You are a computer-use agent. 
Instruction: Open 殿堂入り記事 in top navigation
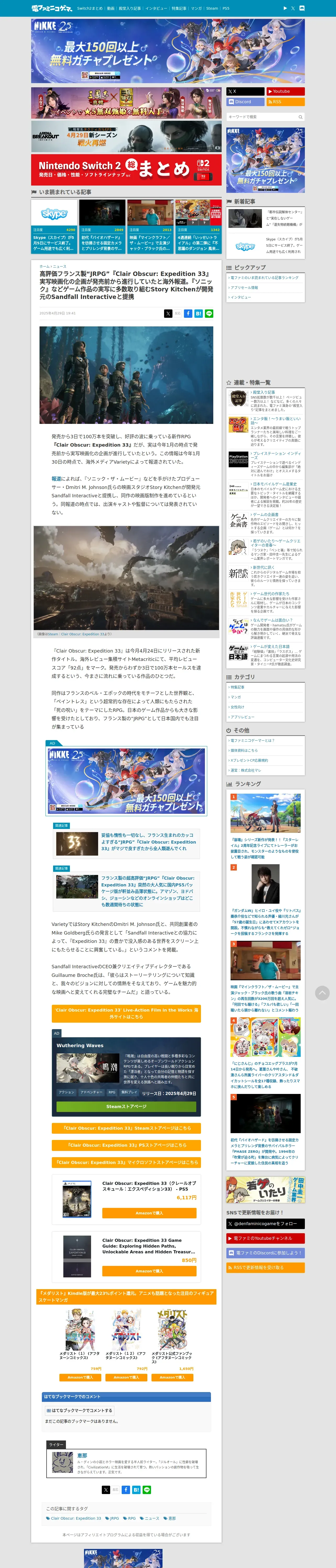pyautogui.click(x=130, y=9)
